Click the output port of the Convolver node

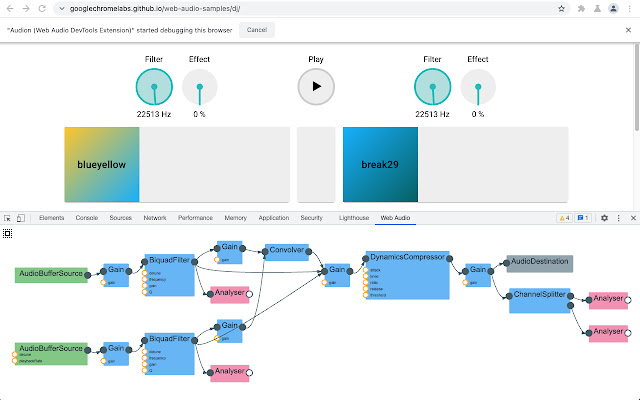309,252
